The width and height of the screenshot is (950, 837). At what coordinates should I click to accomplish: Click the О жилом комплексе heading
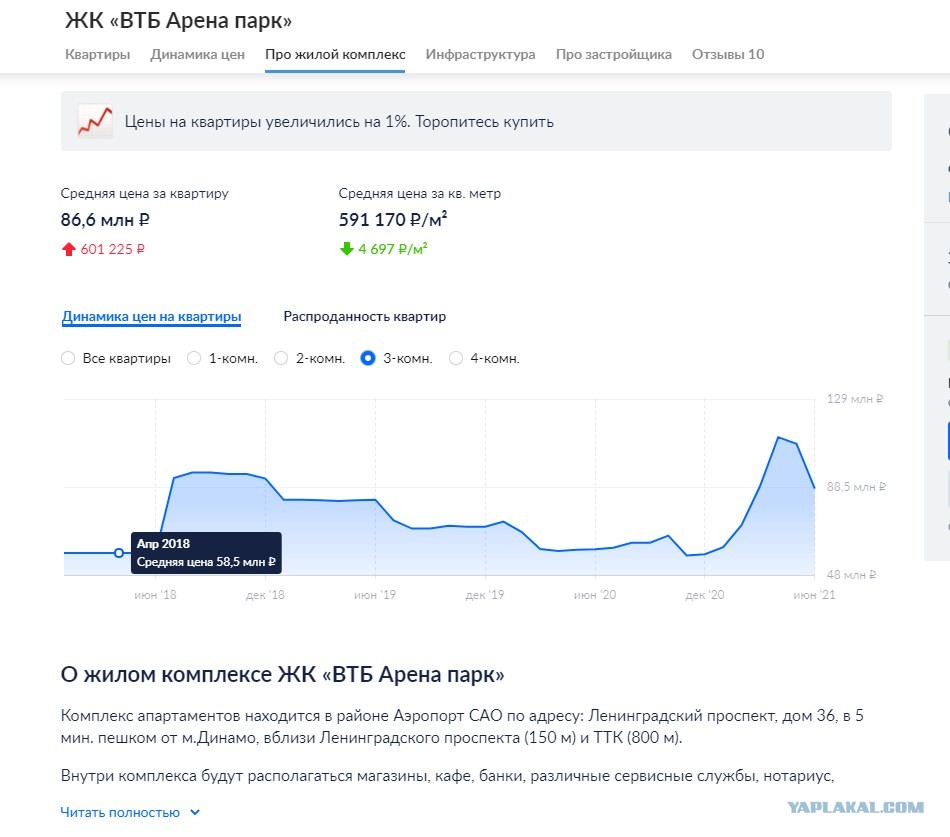[282, 674]
